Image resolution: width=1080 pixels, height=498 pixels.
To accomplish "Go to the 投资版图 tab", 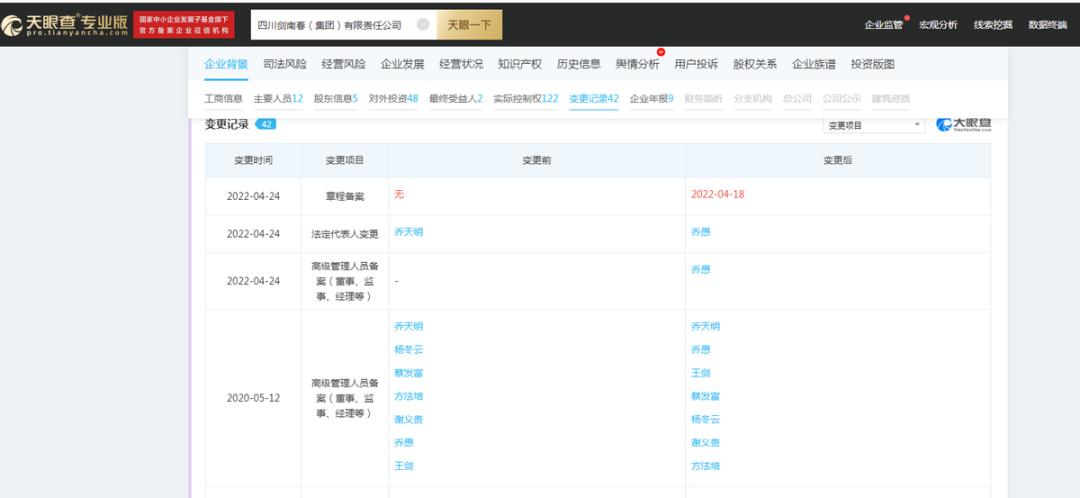I will coord(873,64).
